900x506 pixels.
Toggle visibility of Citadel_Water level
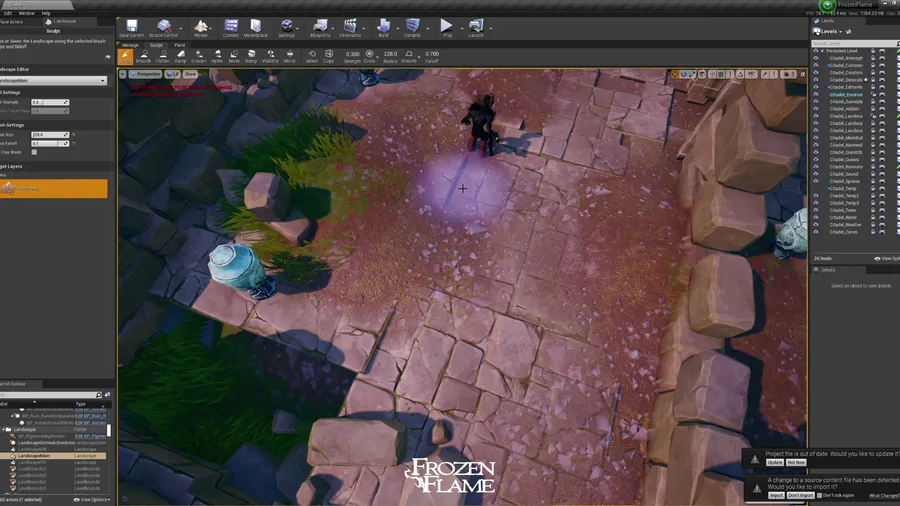[816, 217]
